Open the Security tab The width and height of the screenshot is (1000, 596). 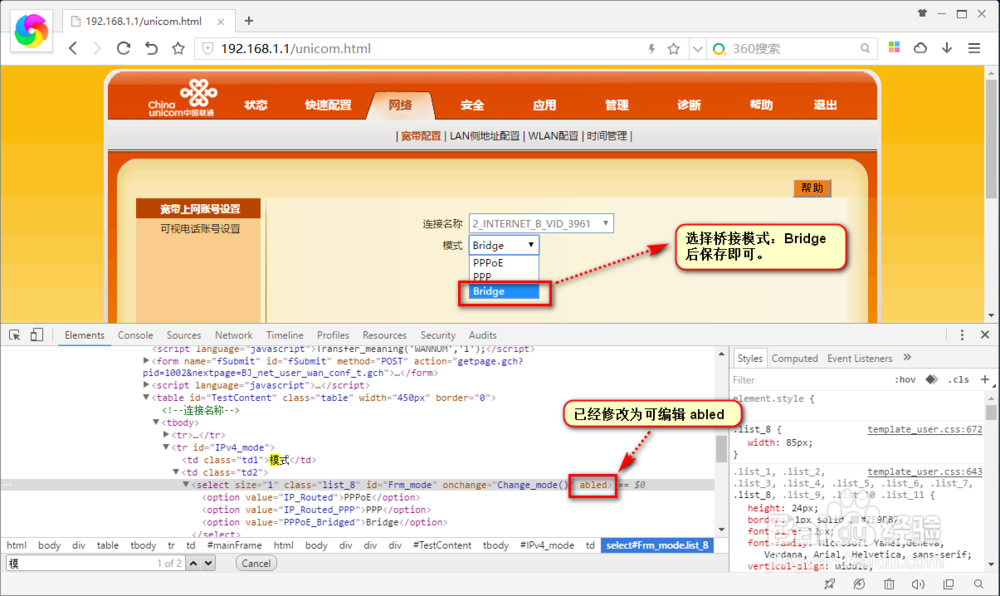pyautogui.click(x=438, y=335)
